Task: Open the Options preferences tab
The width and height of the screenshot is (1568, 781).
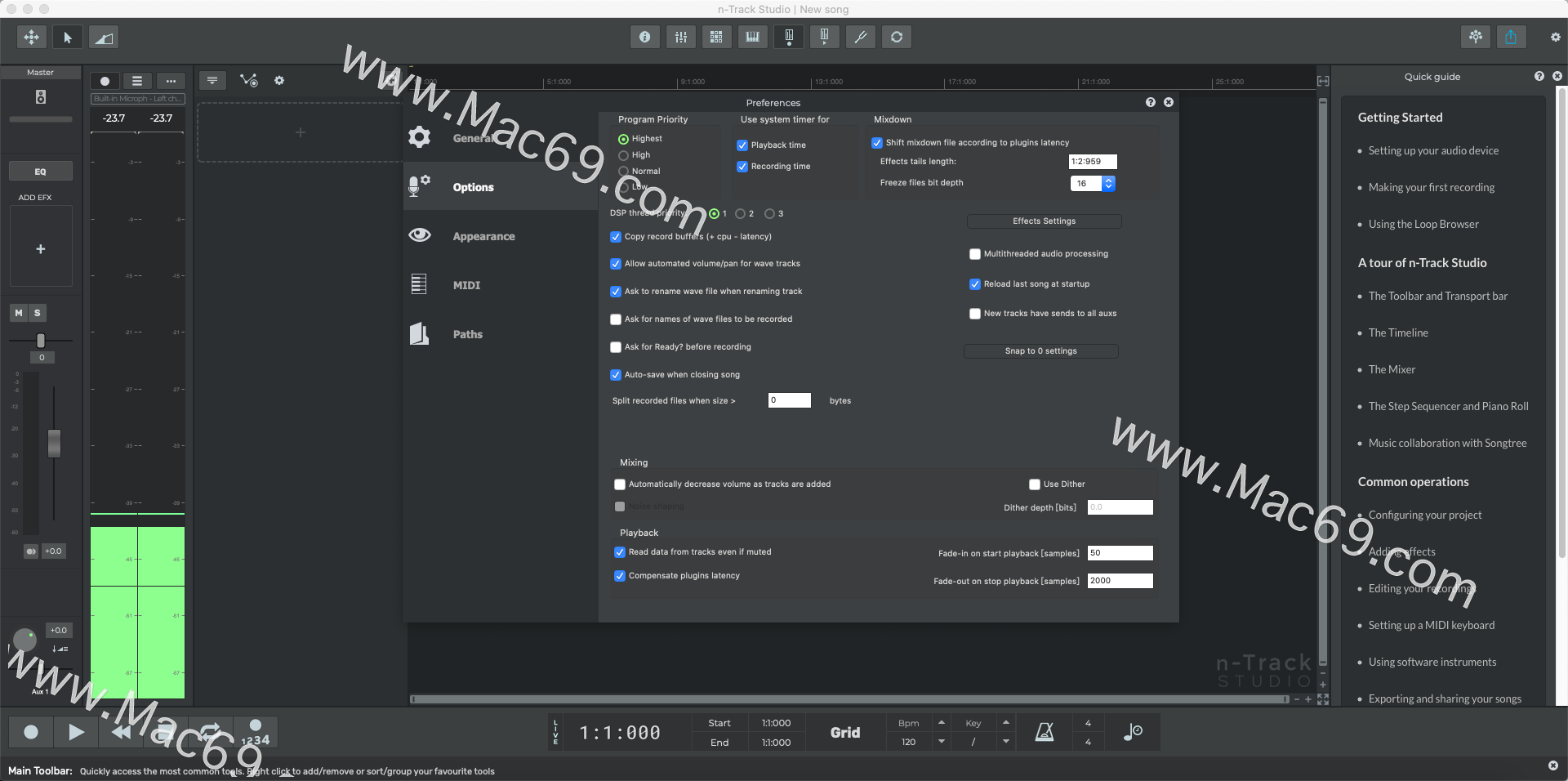Action: pos(500,186)
